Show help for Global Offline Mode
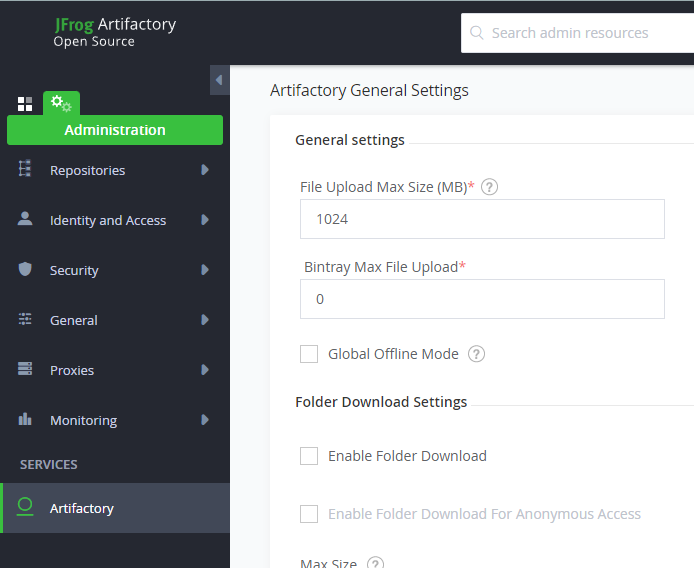 click(x=476, y=354)
